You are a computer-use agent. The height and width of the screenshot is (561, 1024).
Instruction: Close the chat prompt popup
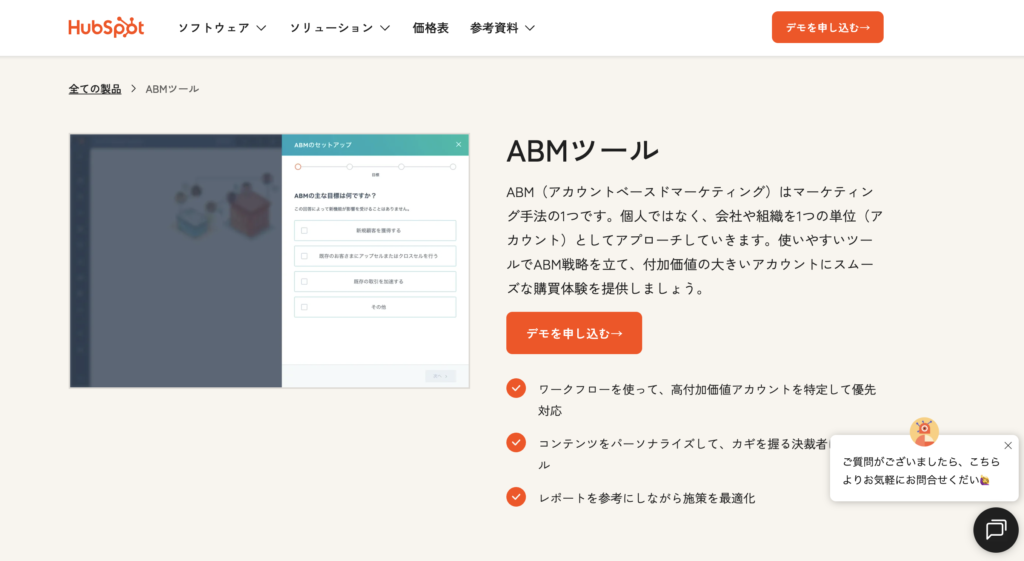pos(1008,445)
